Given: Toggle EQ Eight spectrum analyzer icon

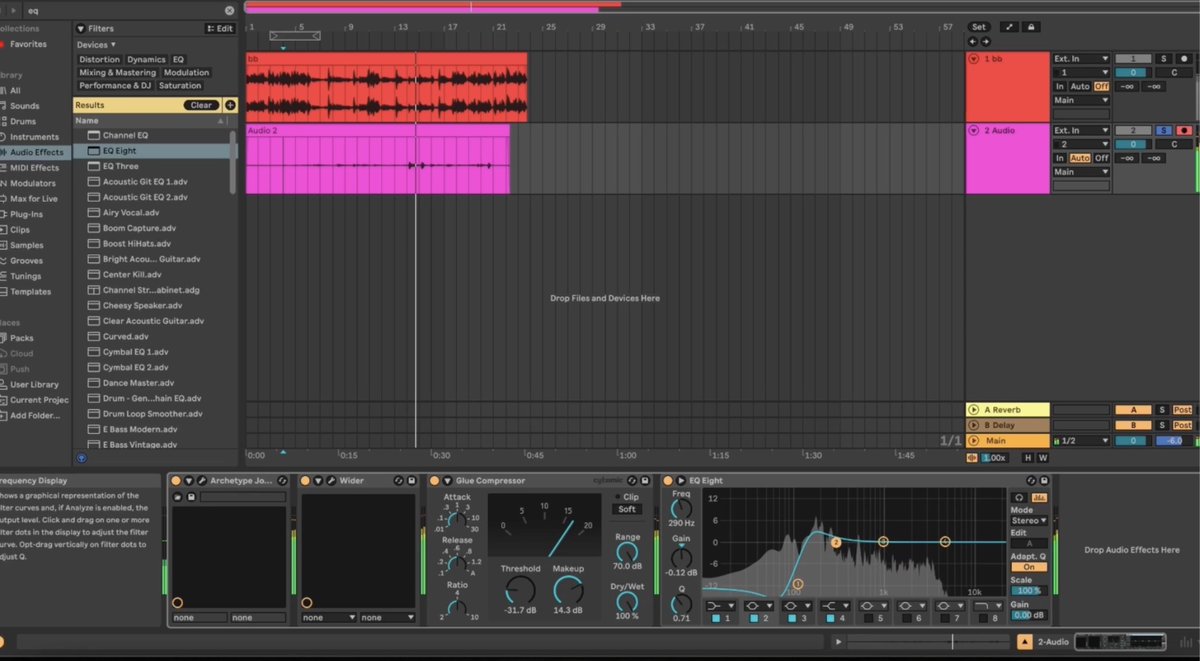Looking at the screenshot, I should (x=1039, y=497).
